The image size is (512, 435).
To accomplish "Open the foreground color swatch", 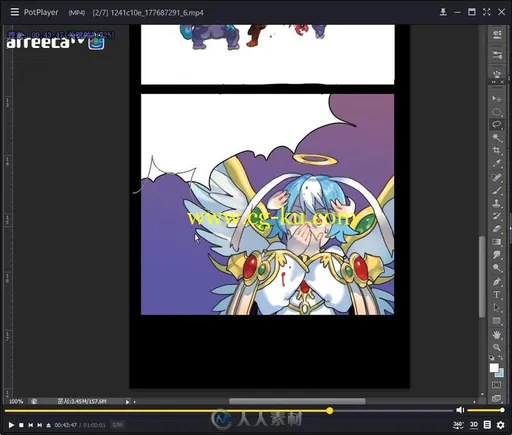I will [x=494, y=368].
